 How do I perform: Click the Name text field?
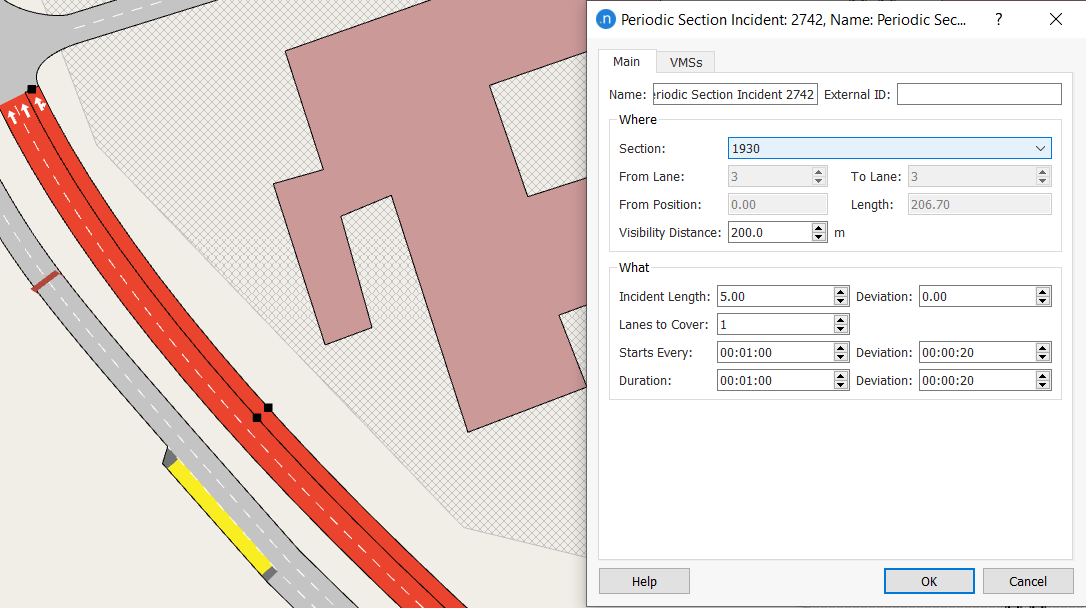click(735, 94)
